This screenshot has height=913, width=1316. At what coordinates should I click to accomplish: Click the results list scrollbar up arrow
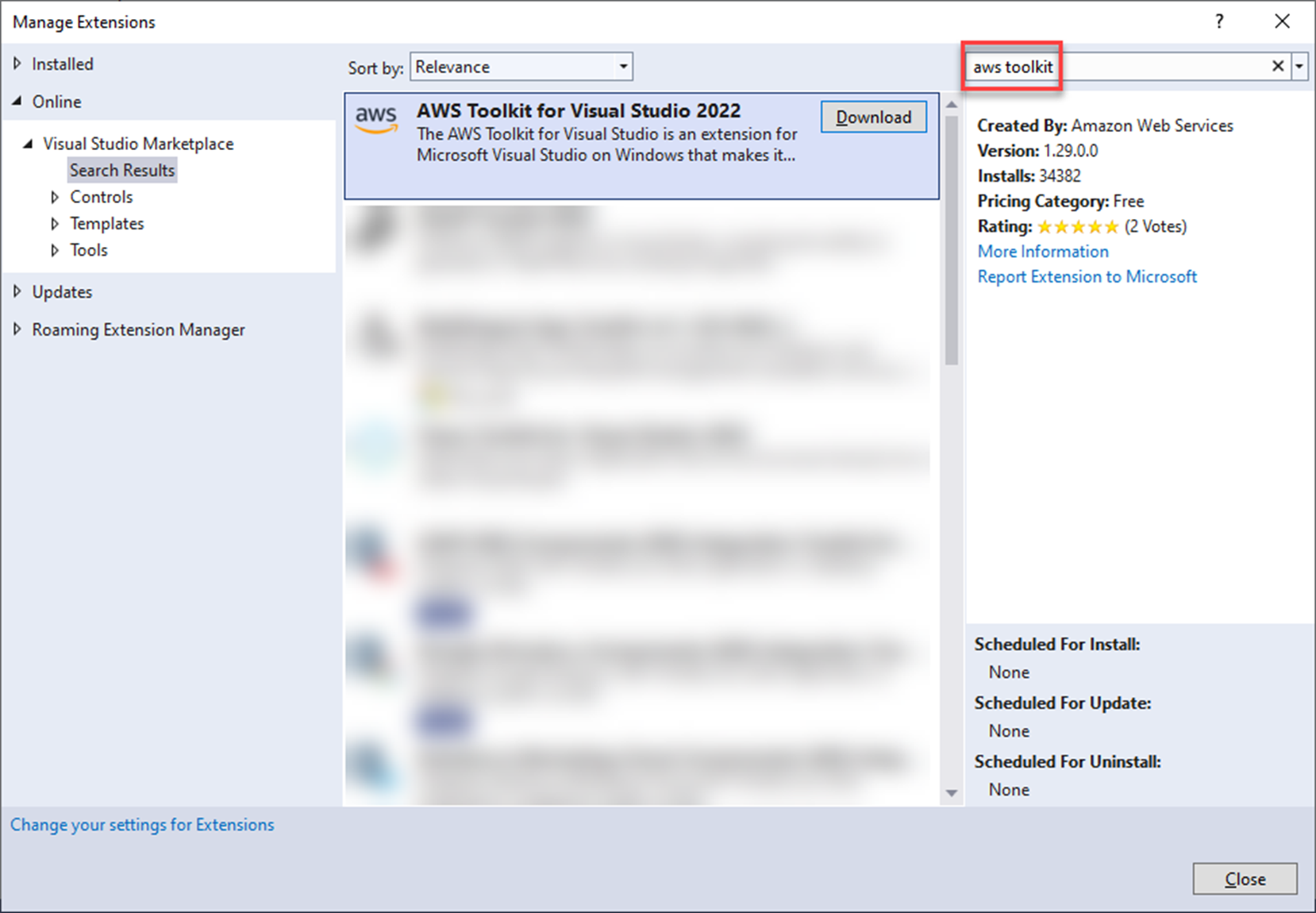(x=952, y=105)
